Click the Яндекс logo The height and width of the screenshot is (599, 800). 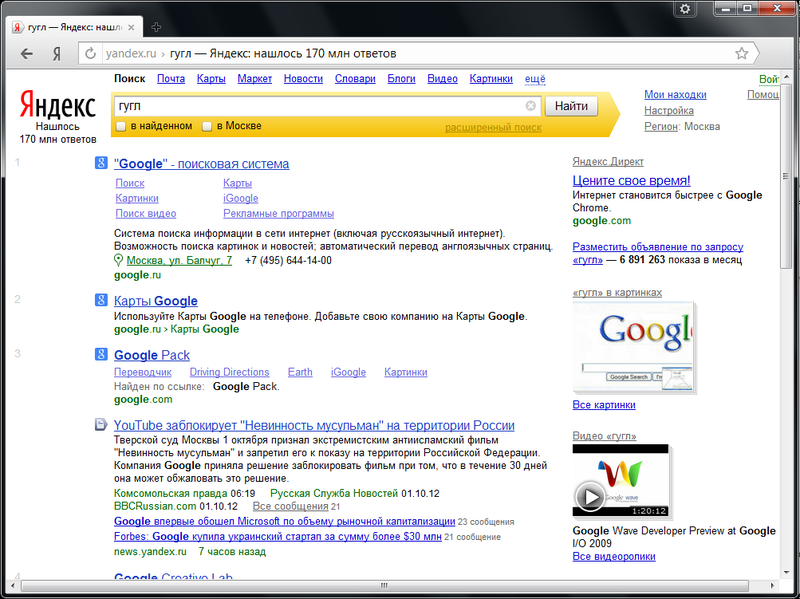click(57, 105)
